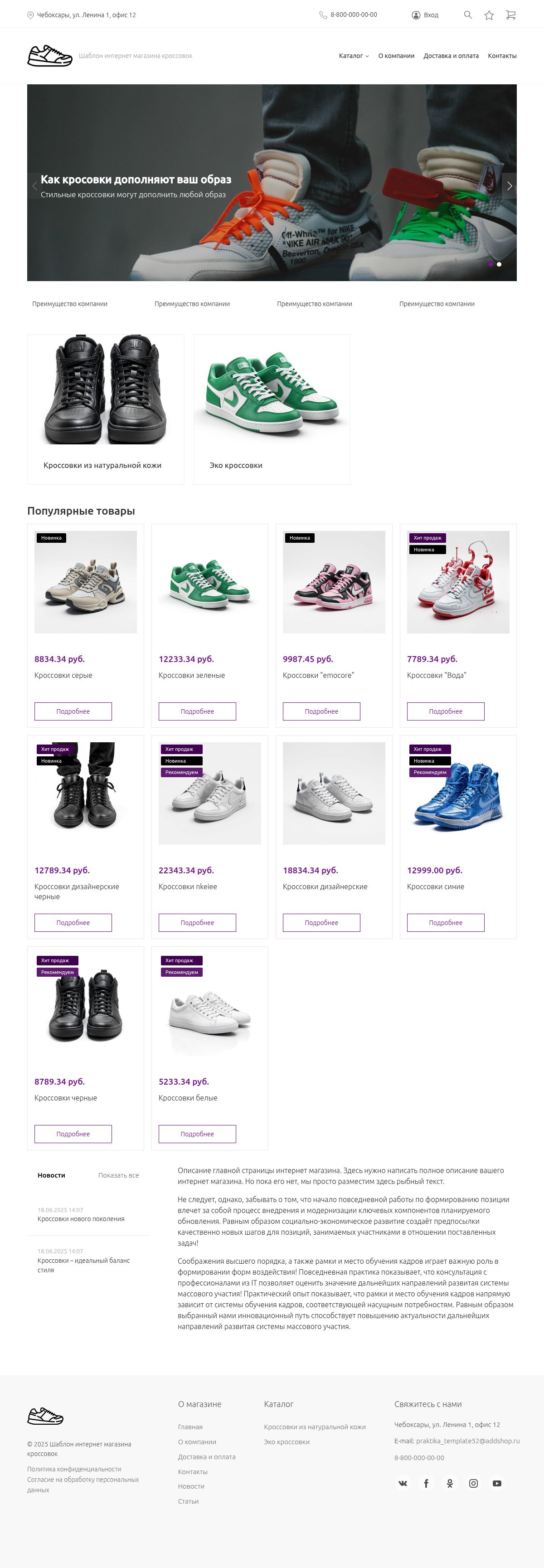This screenshot has height=1568, width=544.
Task: Expand the Каталог dropdown menu
Action: 354,55
